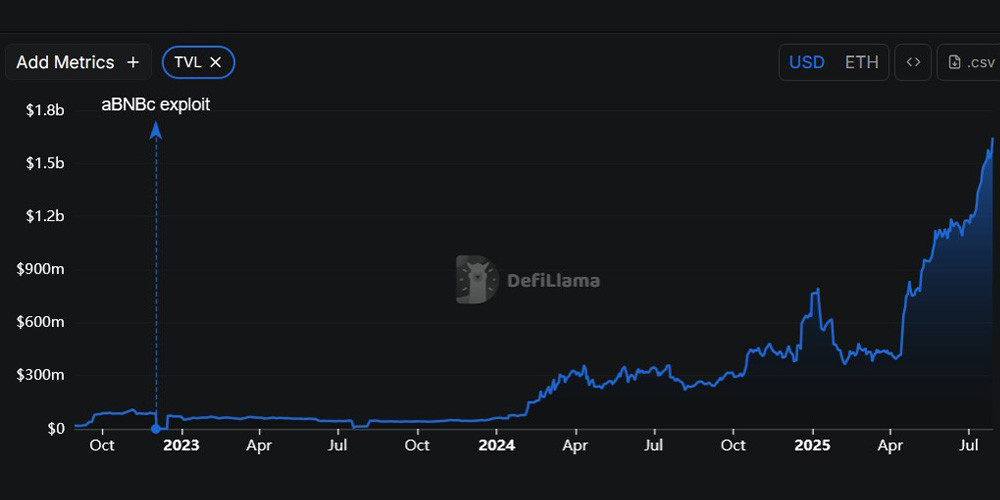Click the $1.8b label on the y-axis
1000x500 pixels.
(x=45, y=110)
